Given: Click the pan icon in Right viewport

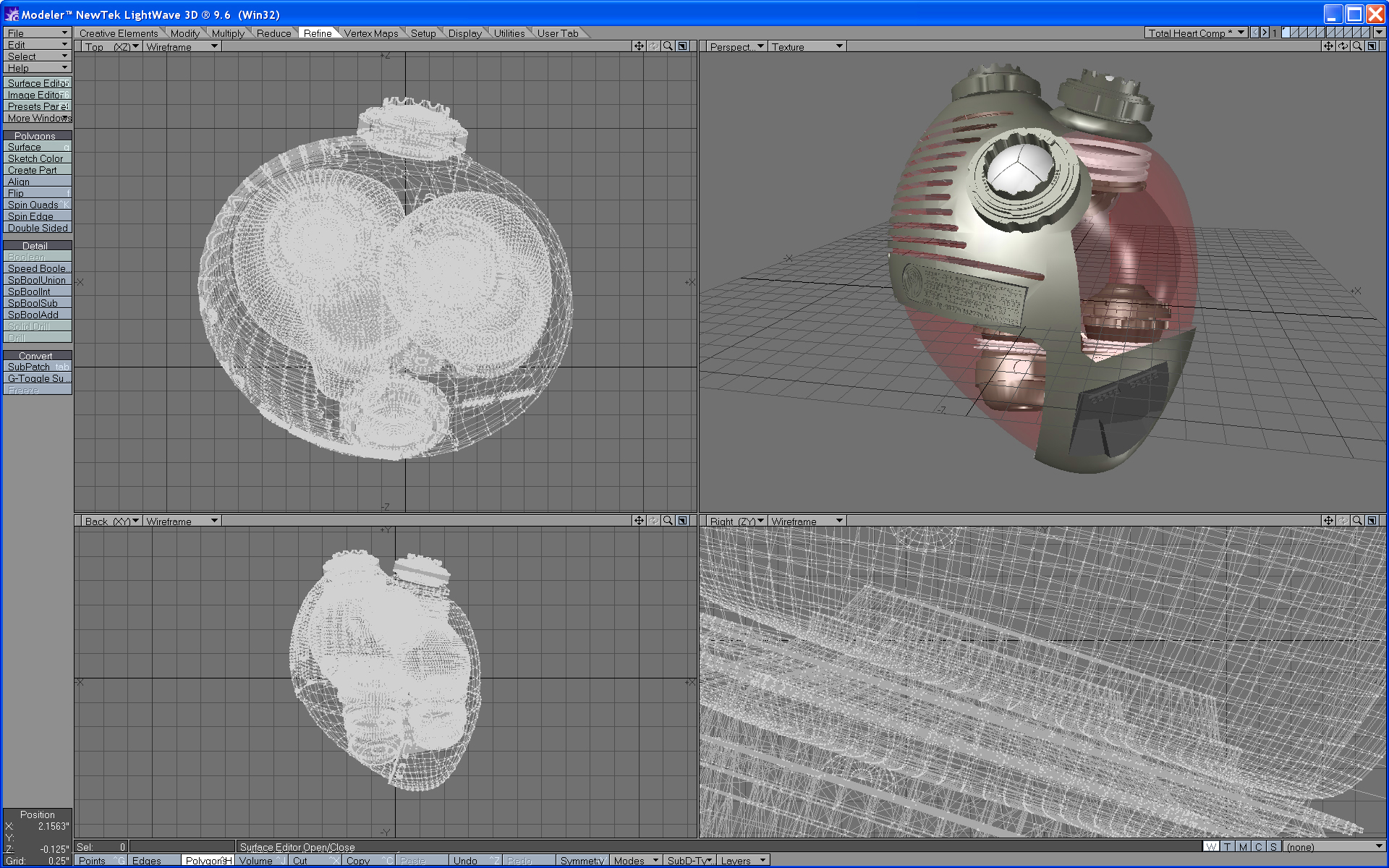Looking at the screenshot, I should click(1328, 521).
